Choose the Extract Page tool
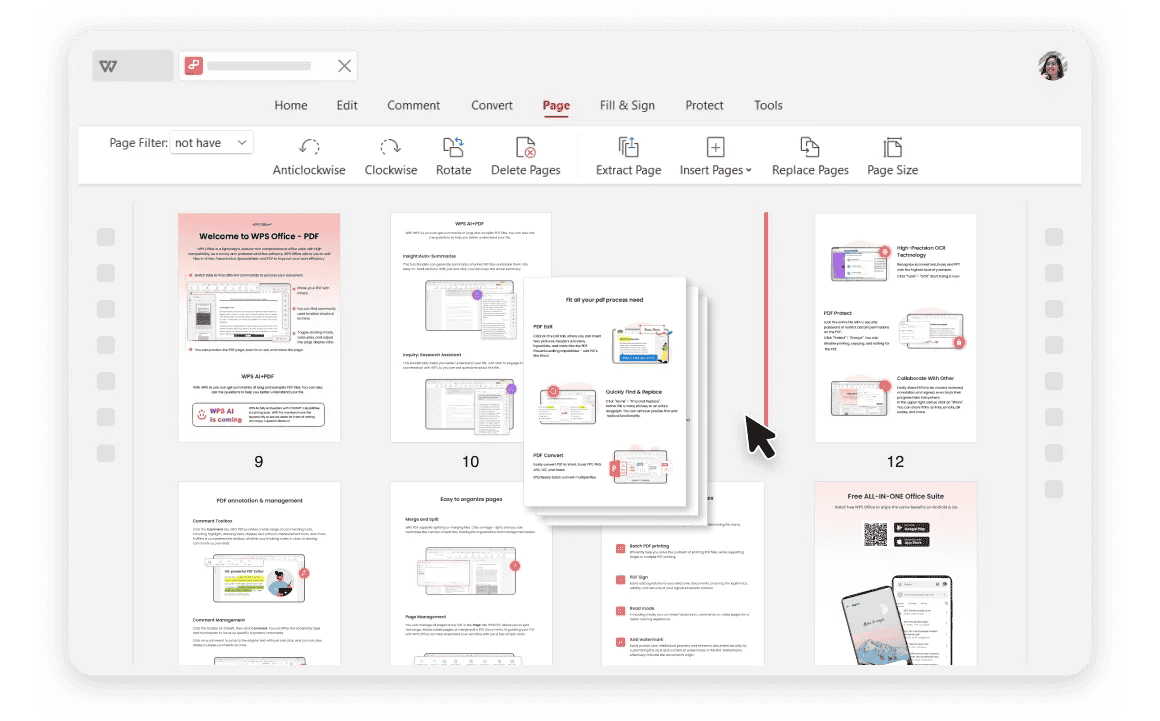The height and width of the screenshot is (721, 1160). click(x=629, y=157)
